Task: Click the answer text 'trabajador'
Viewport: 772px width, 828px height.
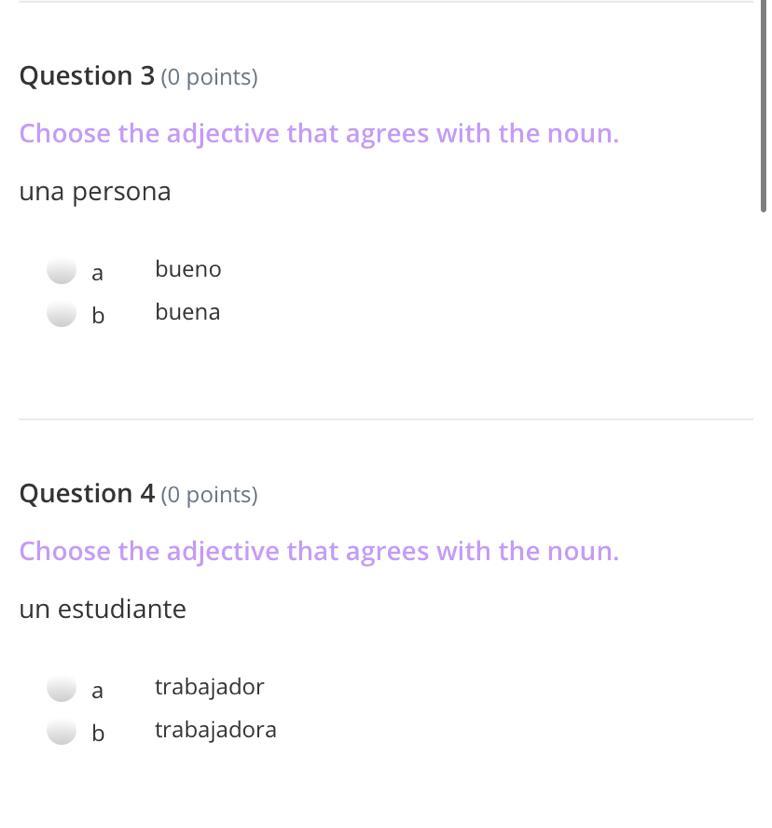Action: 209,687
